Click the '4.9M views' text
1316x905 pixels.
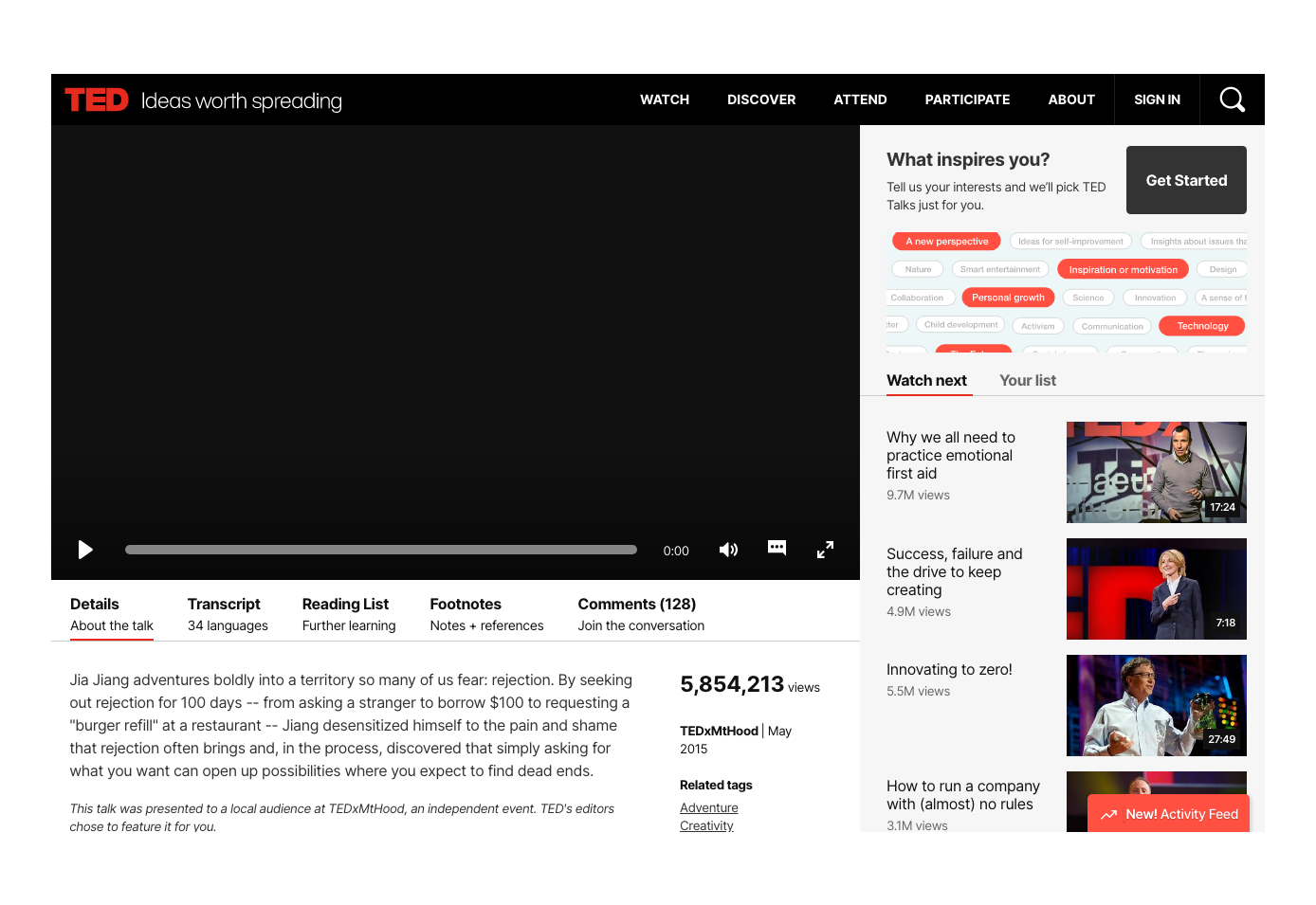tap(919, 611)
